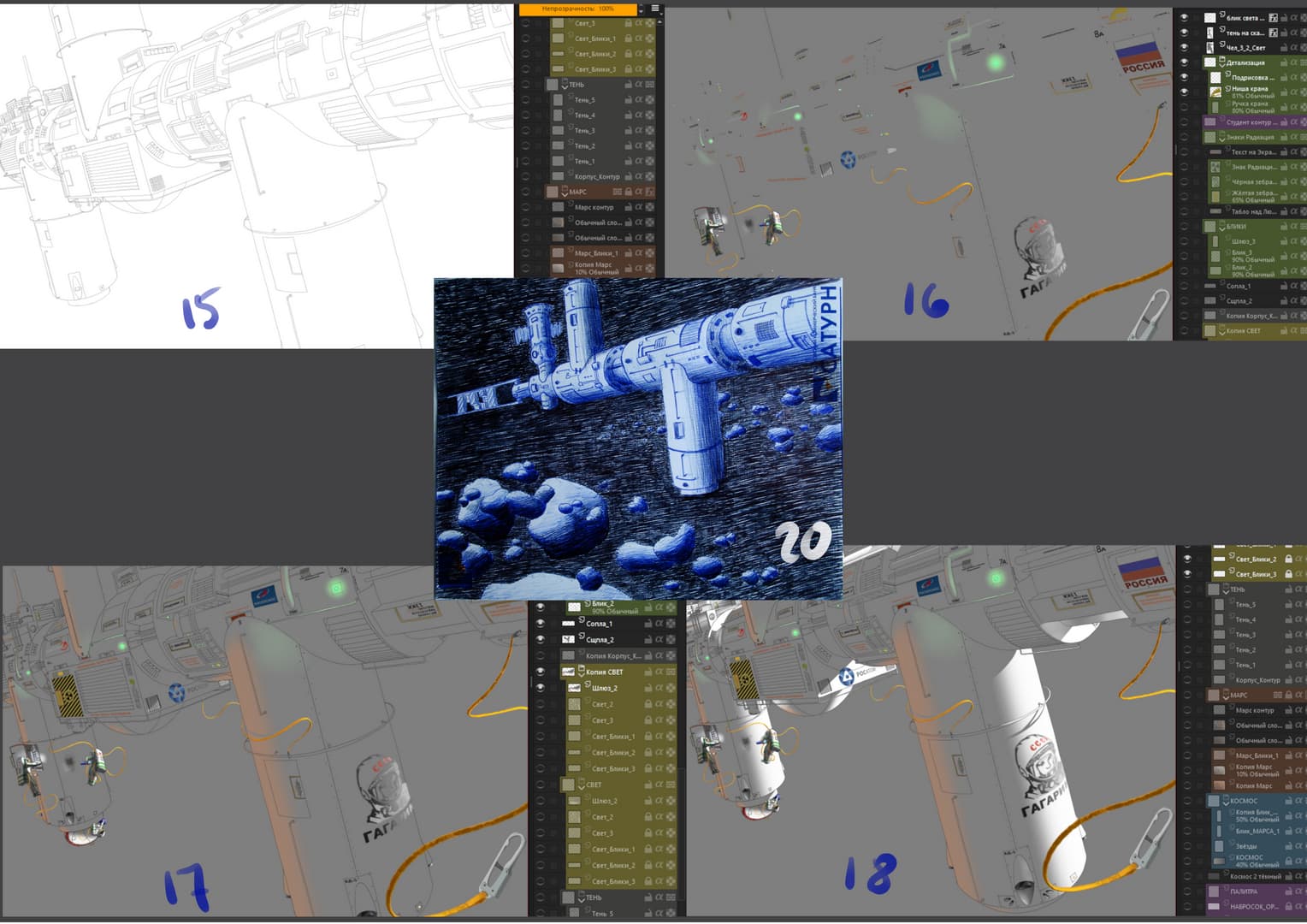Lock the Свет_Блики_1 layer beside image 15
Viewport: 1307px width, 924px height.
click(x=628, y=38)
